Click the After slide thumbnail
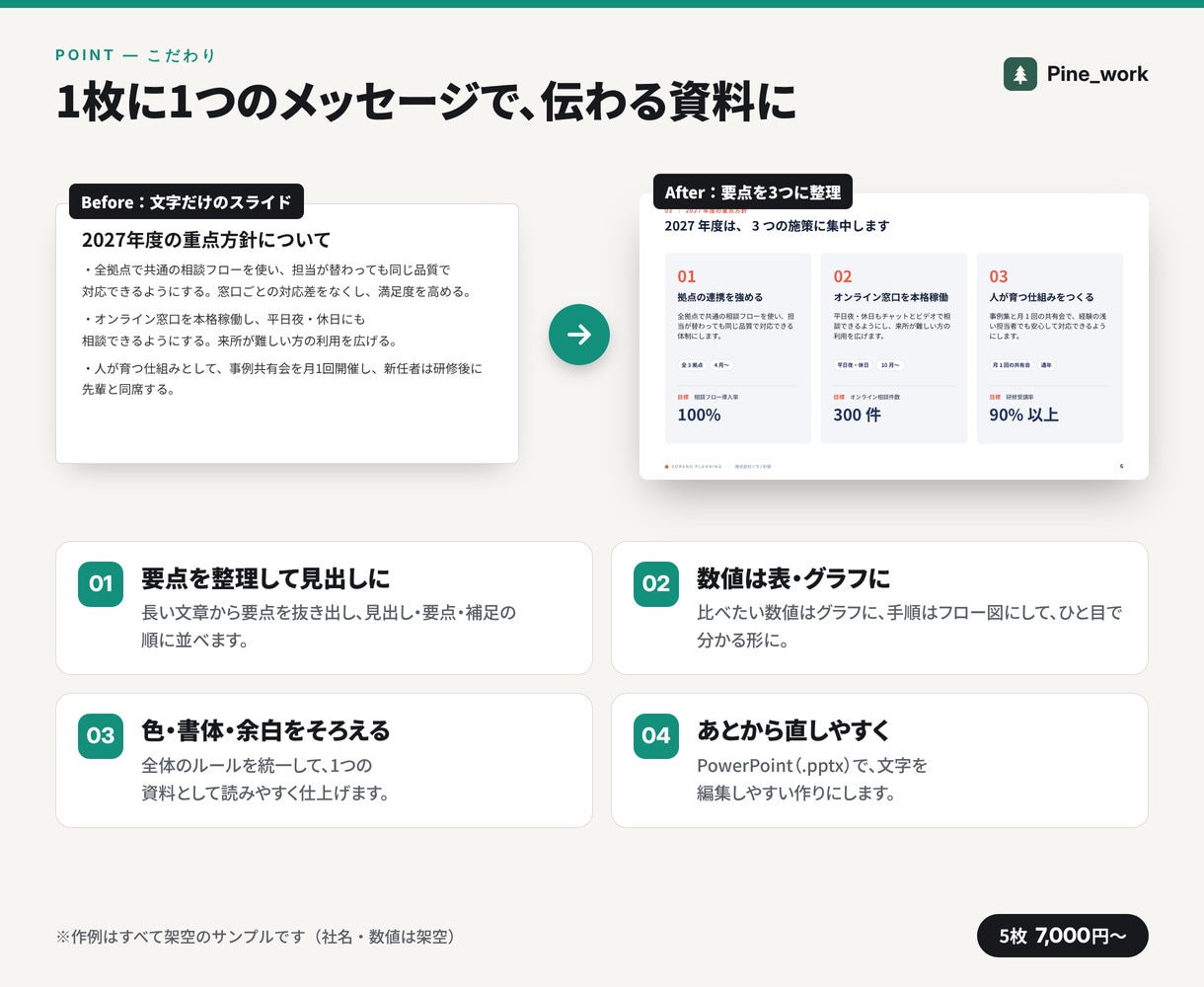 tap(894, 337)
